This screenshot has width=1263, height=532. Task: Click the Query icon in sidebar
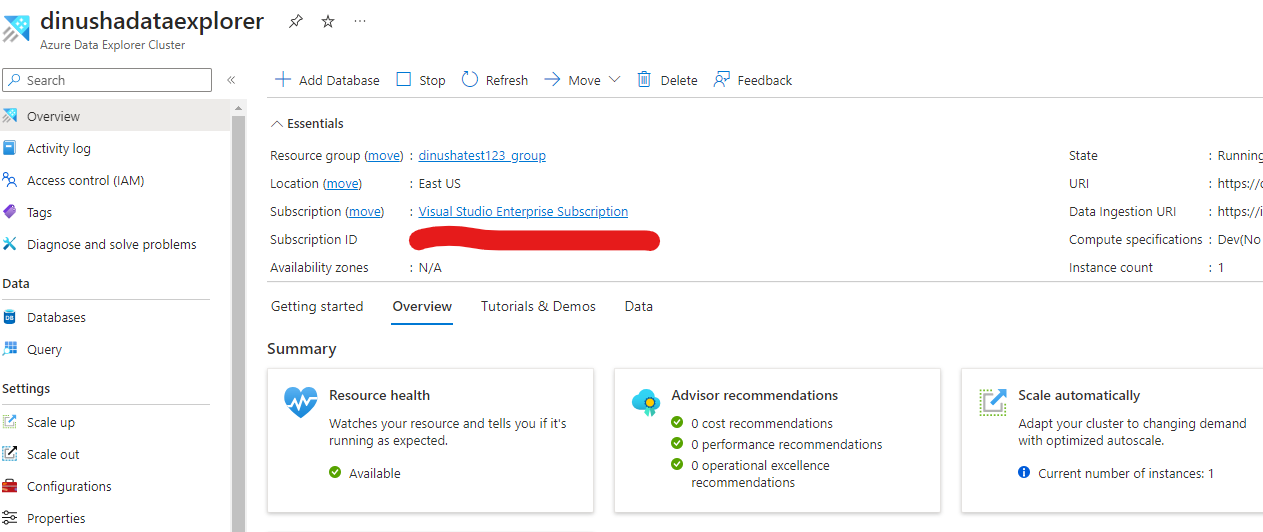coord(10,349)
